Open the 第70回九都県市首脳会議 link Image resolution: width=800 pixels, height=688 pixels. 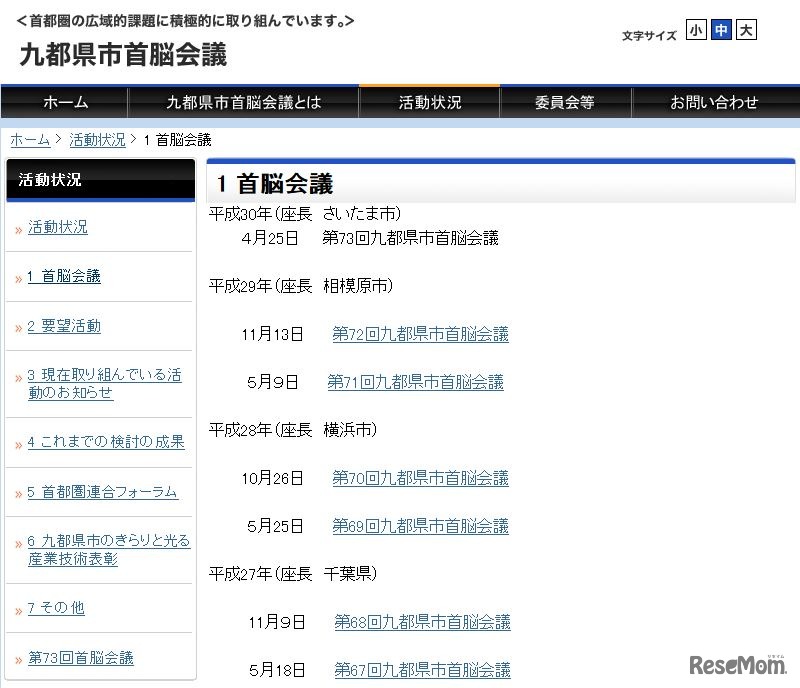(420, 478)
